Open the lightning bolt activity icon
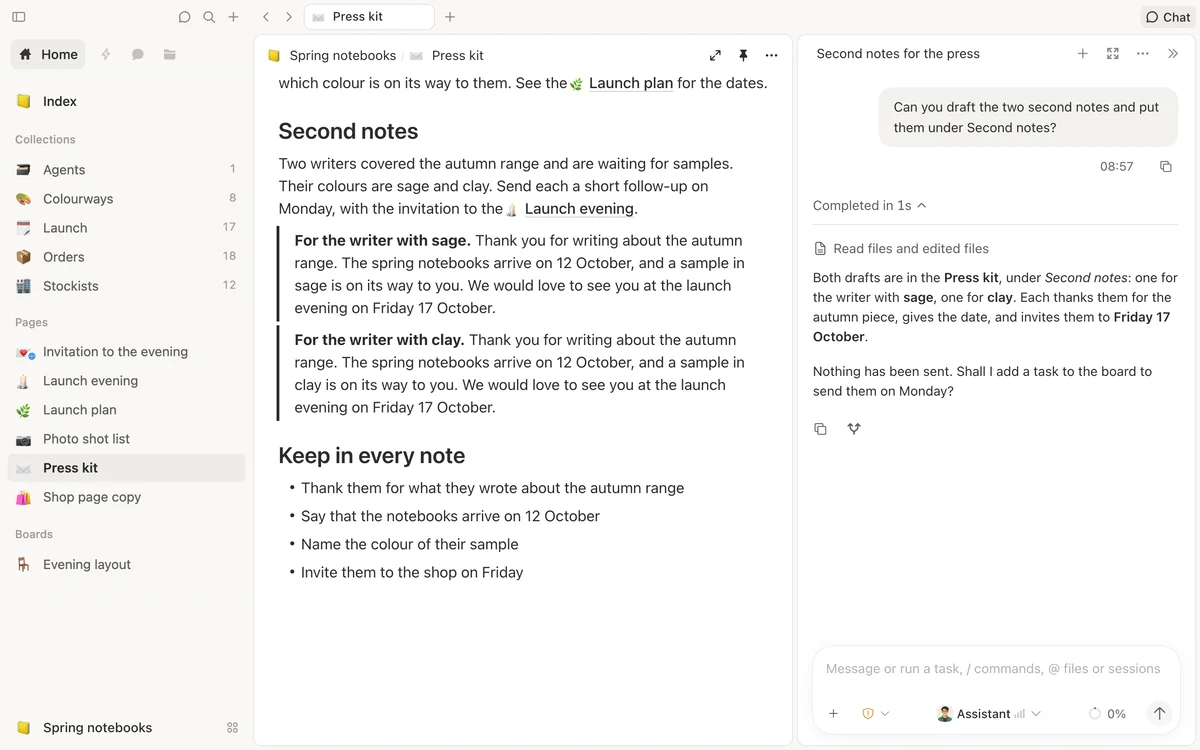 (x=106, y=54)
